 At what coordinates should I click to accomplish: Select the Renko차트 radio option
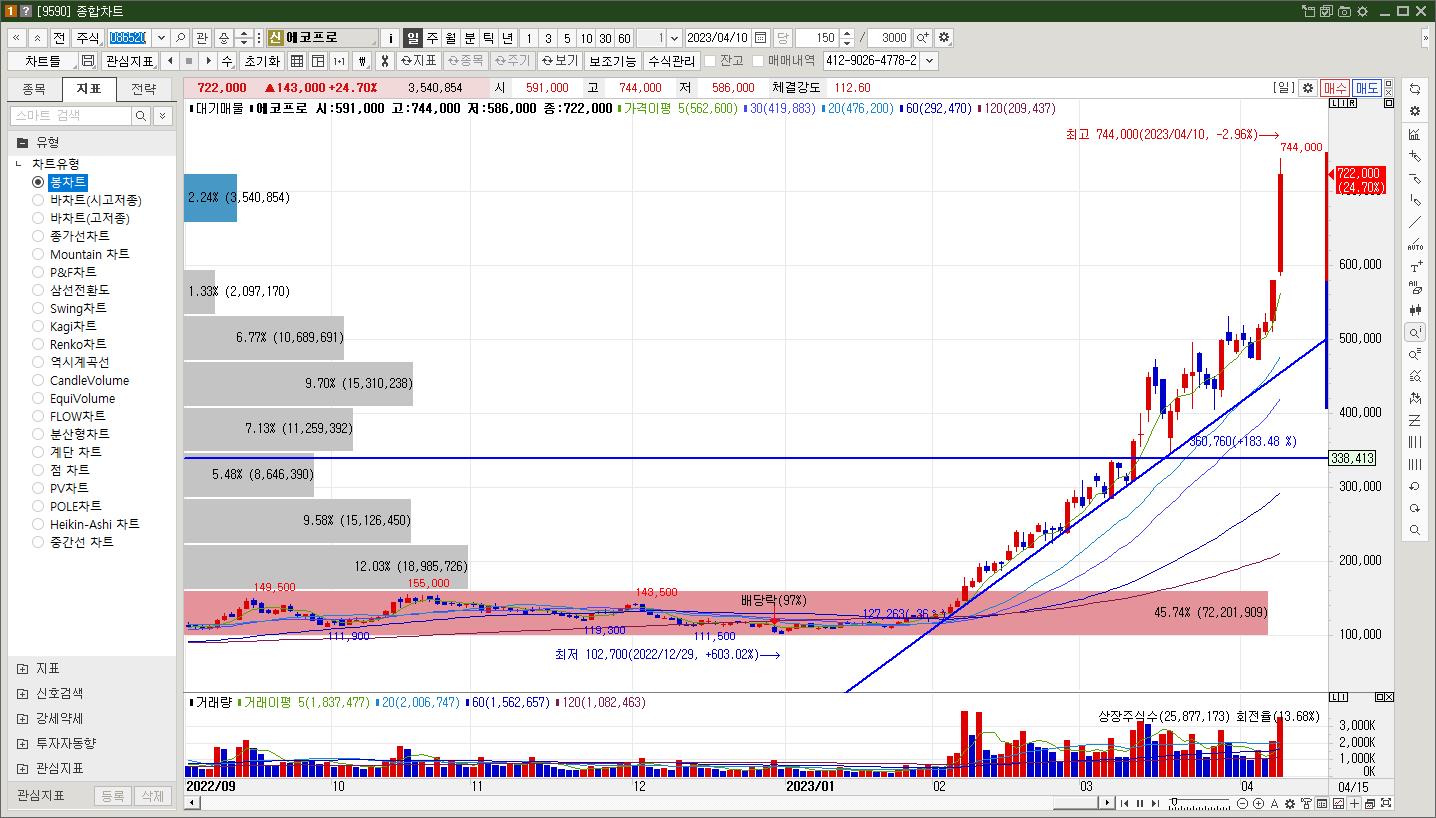coord(38,344)
